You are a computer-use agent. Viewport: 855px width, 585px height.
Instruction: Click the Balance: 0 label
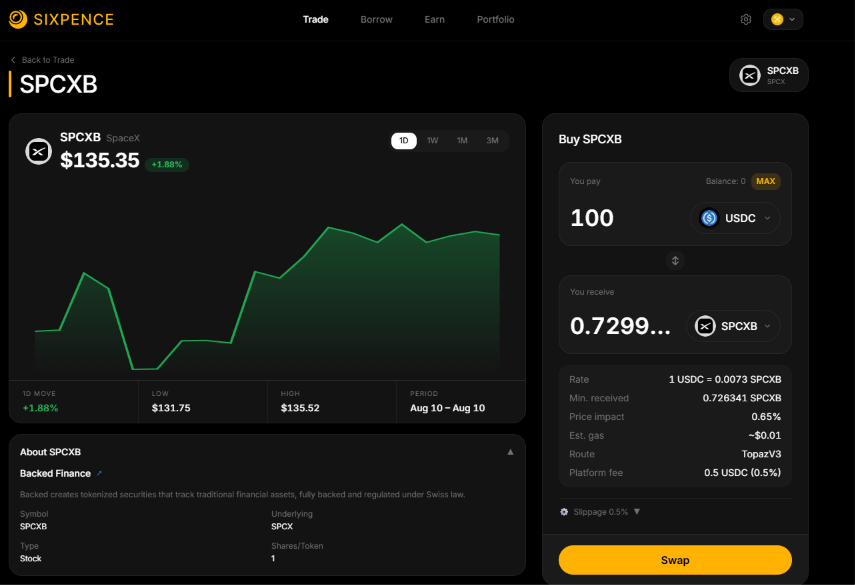point(725,181)
